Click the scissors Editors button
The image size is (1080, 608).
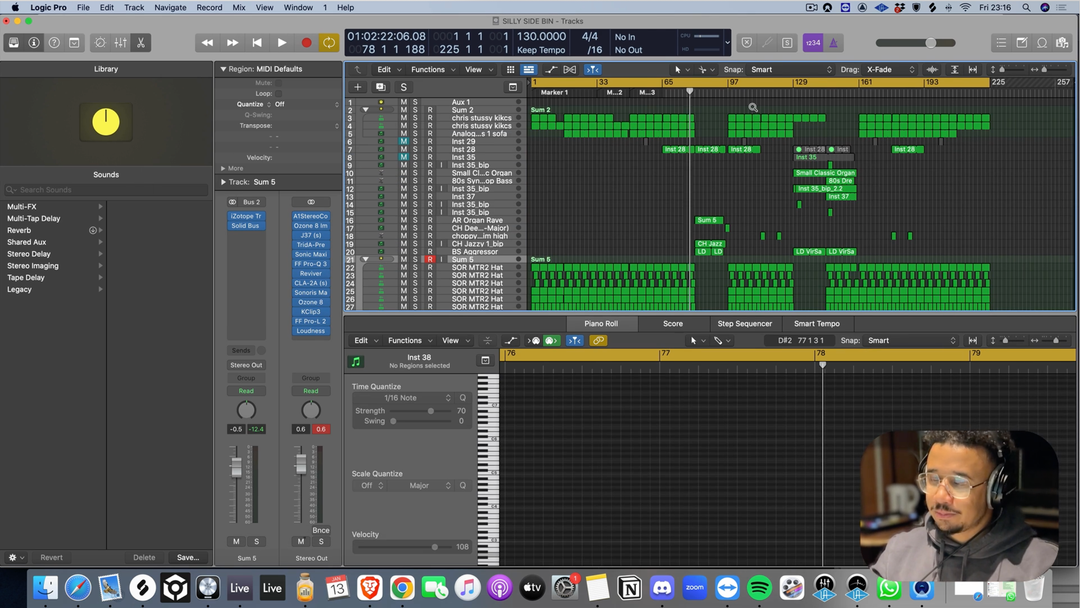tap(141, 43)
